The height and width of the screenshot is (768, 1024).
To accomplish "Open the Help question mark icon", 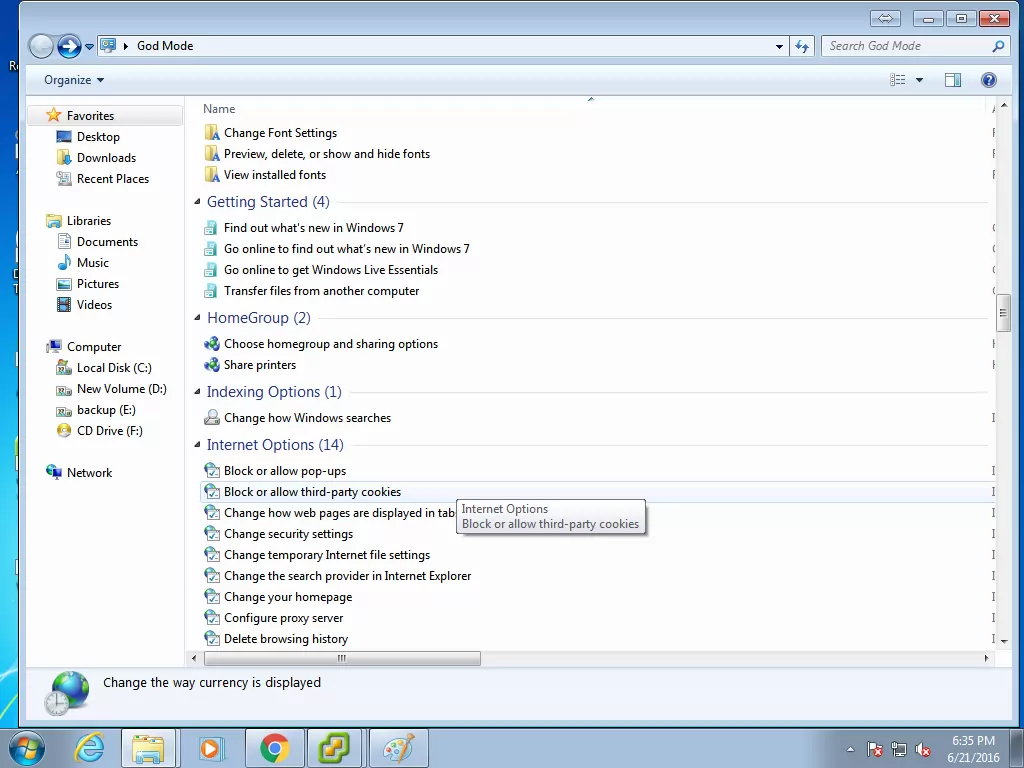I will pos(989,80).
